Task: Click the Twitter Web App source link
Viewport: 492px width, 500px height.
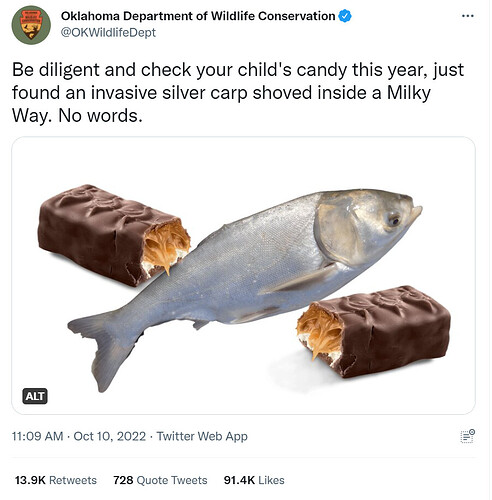Action: click(x=202, y=436)
